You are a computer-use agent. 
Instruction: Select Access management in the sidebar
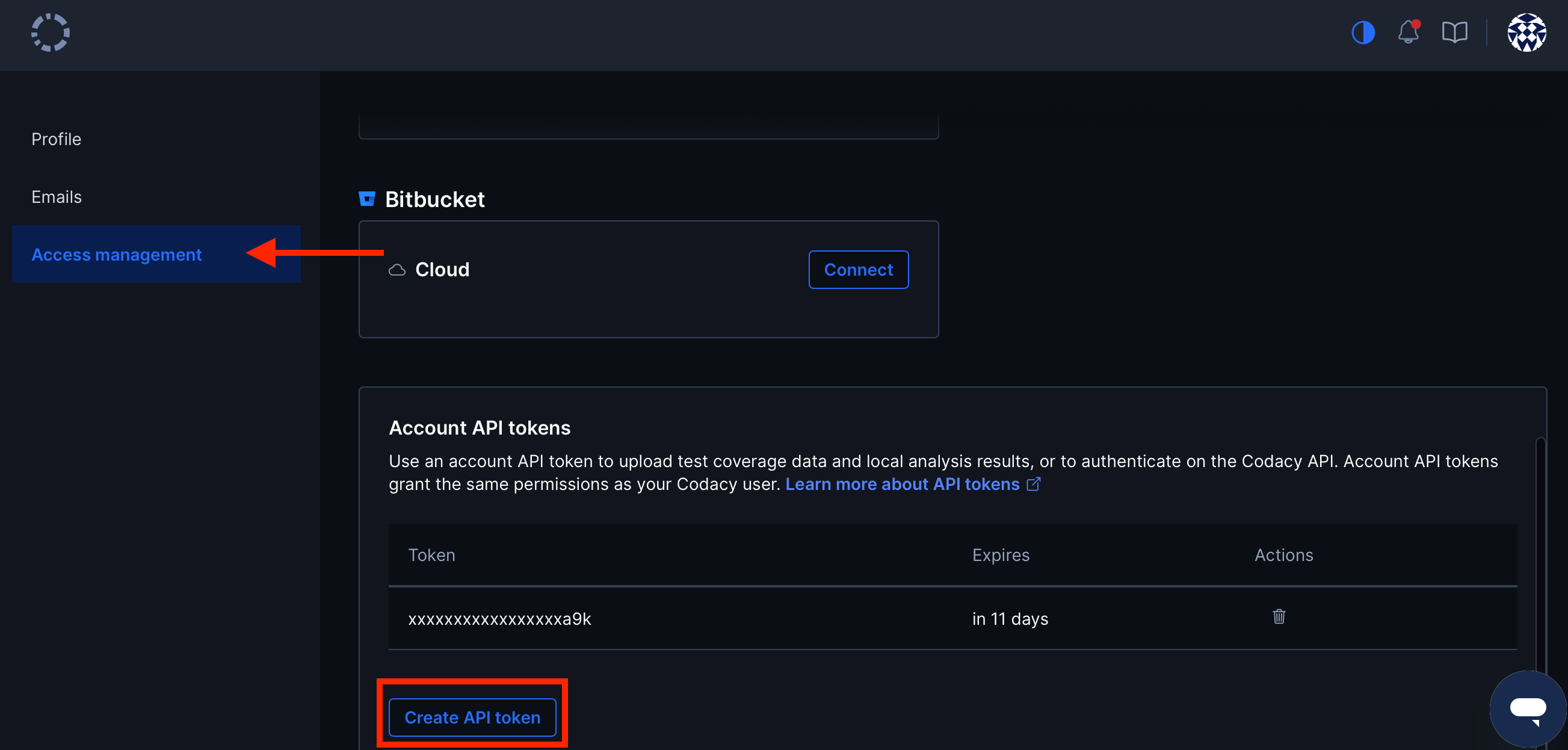tap(156, 254)
